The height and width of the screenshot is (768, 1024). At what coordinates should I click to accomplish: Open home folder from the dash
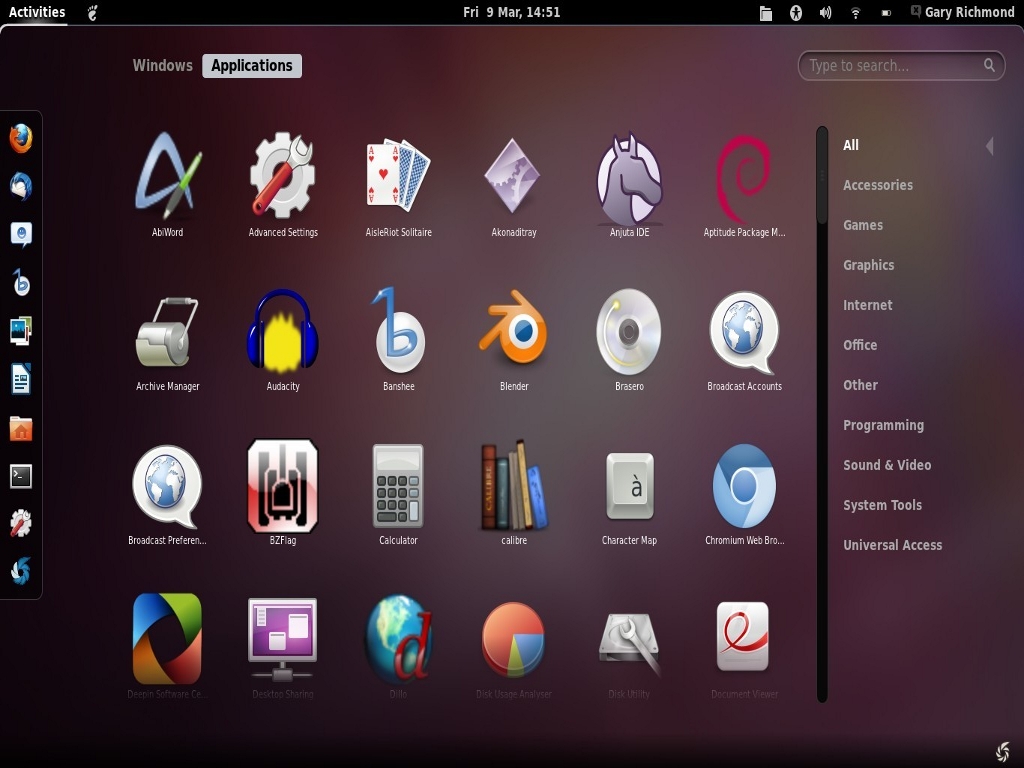coord(21,428)
